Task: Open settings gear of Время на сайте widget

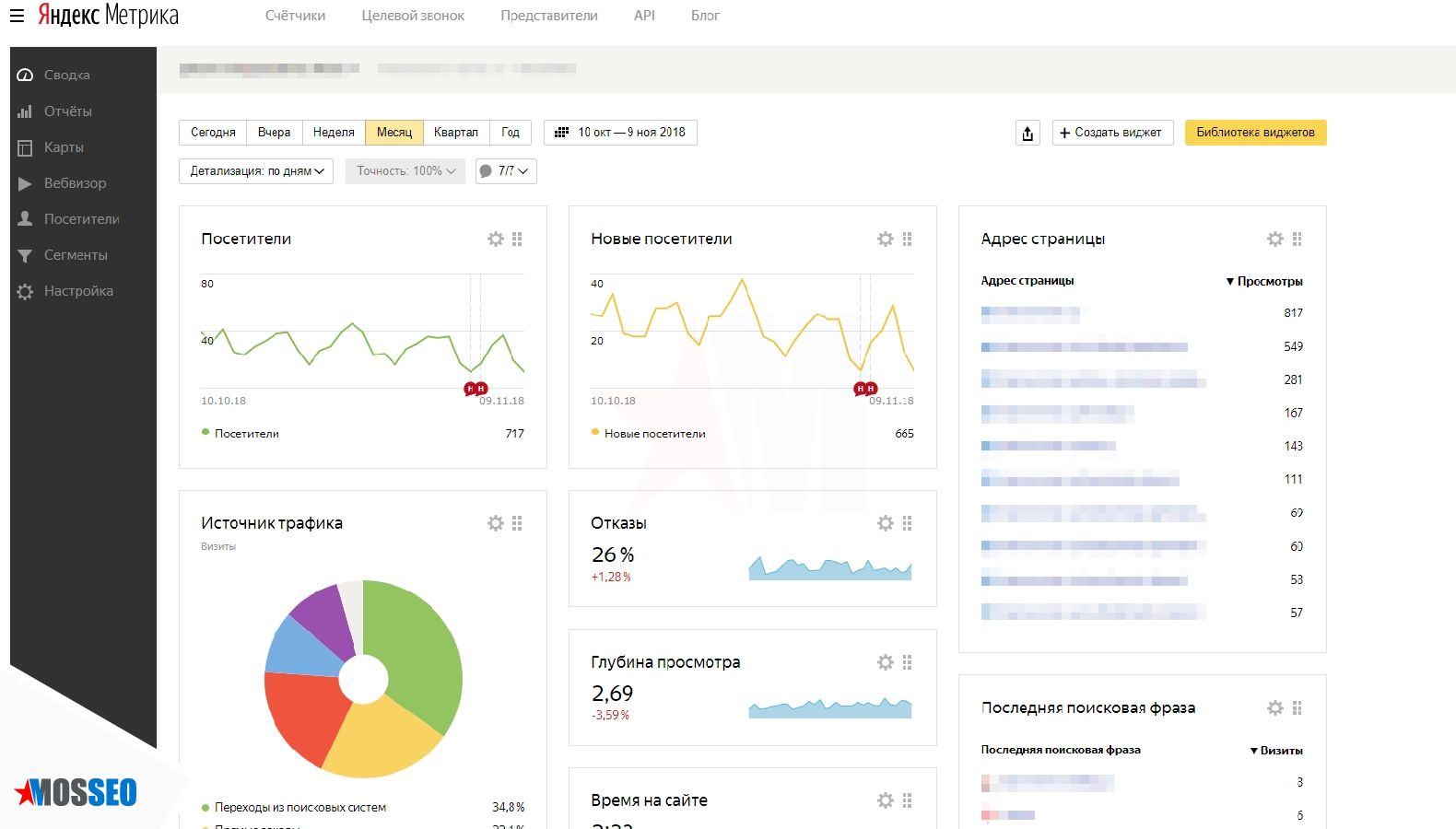Action: (x=886, y=800)
